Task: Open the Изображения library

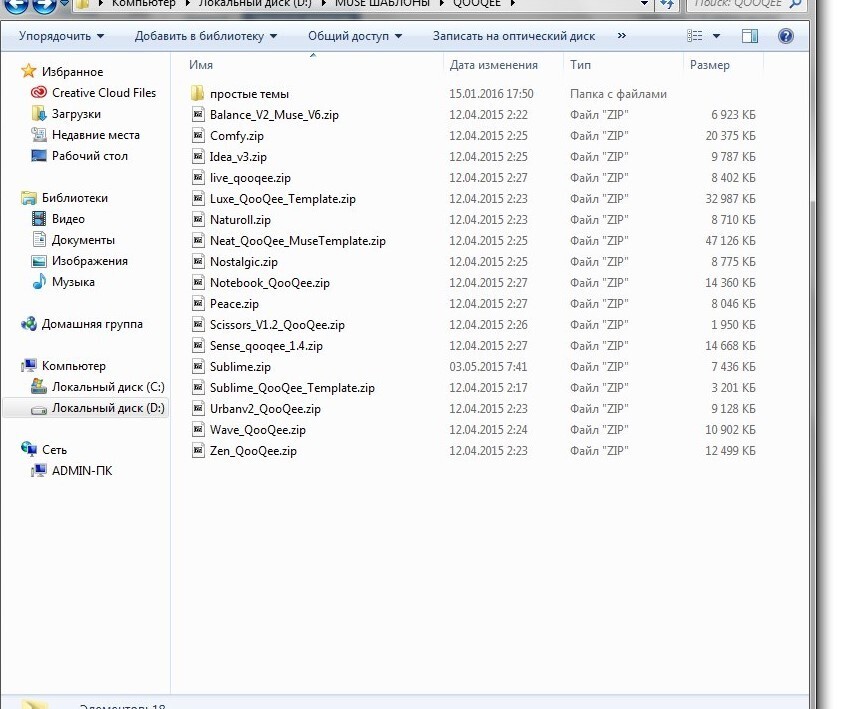Action: tap(90, 261)
